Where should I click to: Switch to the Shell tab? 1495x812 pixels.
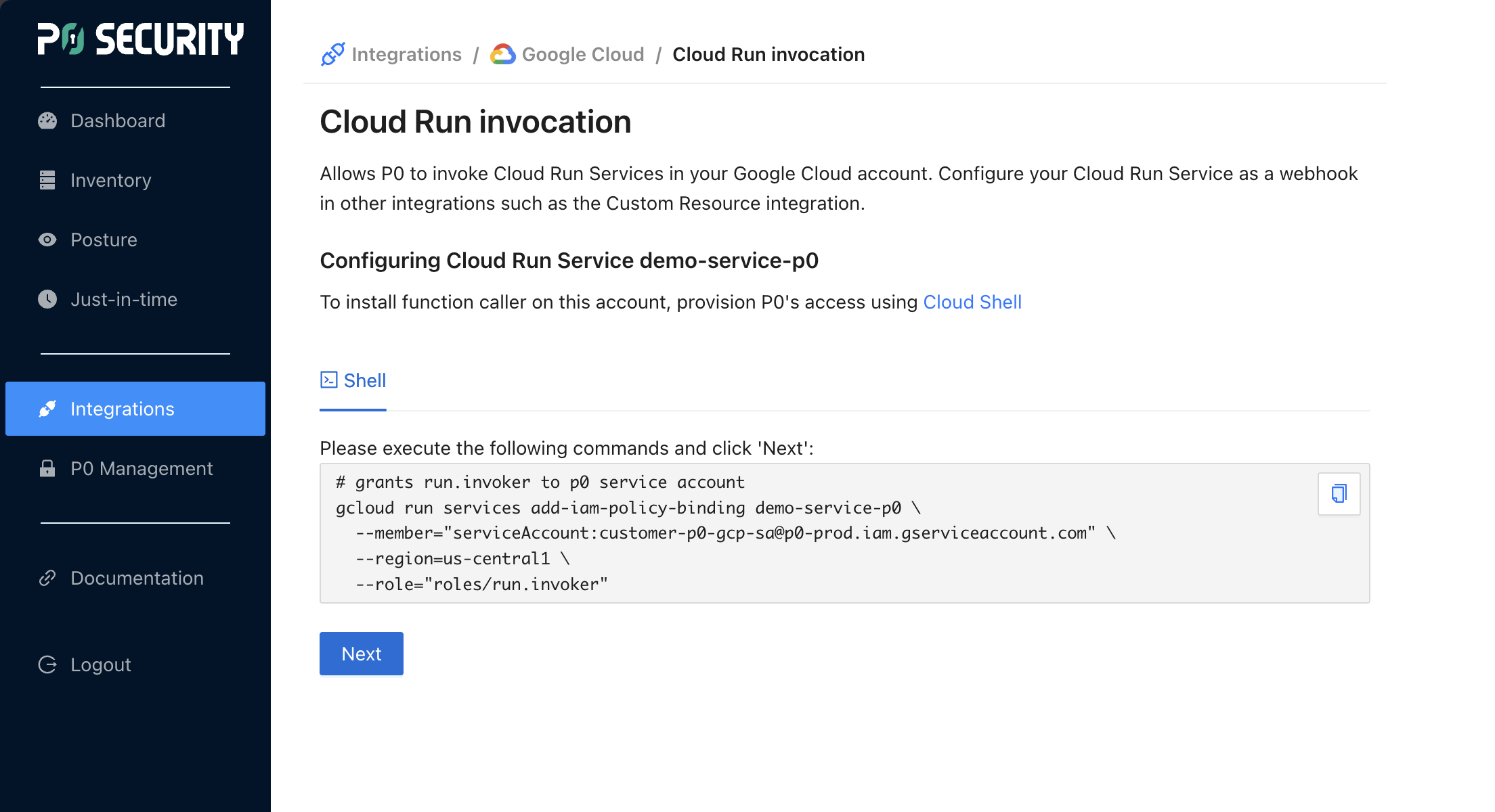click(353, 381)
